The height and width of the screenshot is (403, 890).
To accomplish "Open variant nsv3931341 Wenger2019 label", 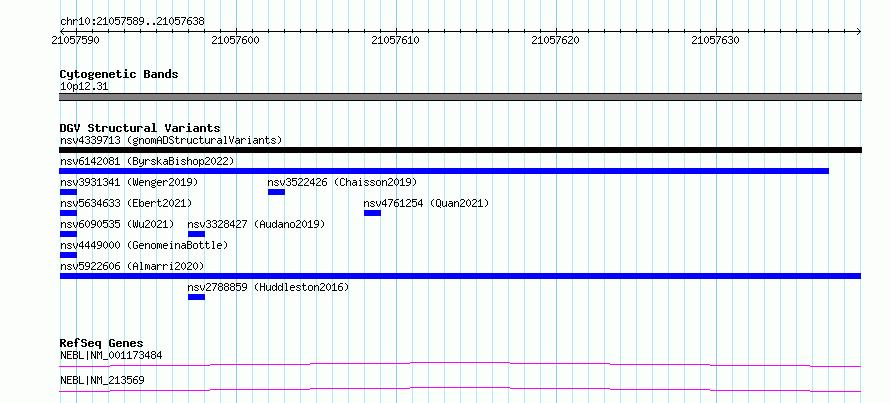I will tap(129, 182).
